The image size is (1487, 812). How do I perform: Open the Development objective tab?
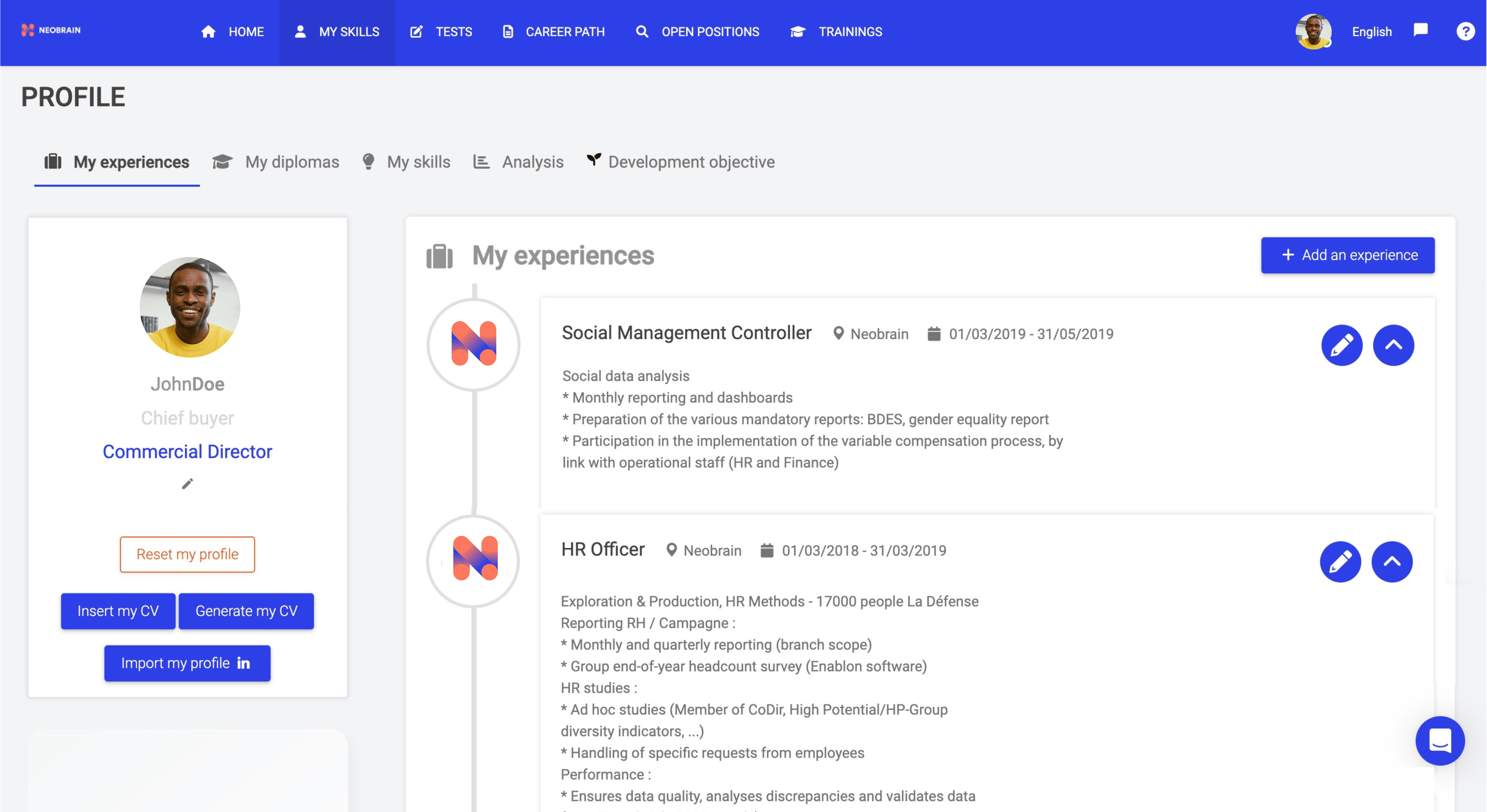(681, 162)
